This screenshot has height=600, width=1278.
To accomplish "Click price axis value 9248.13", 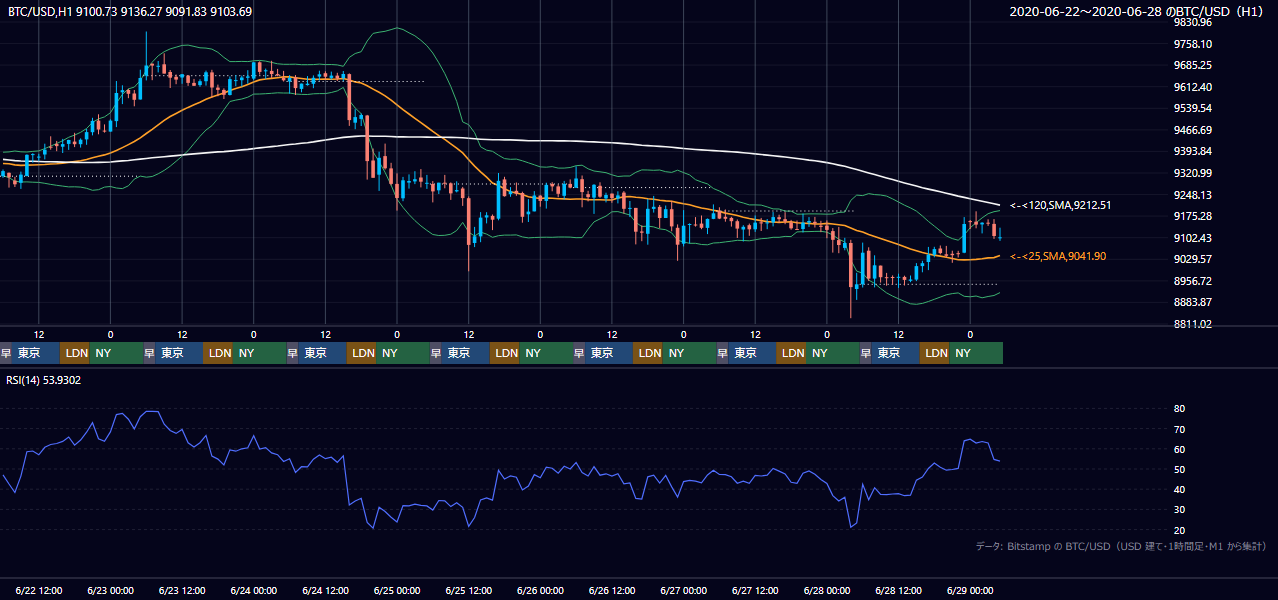I will point(1193,195).
